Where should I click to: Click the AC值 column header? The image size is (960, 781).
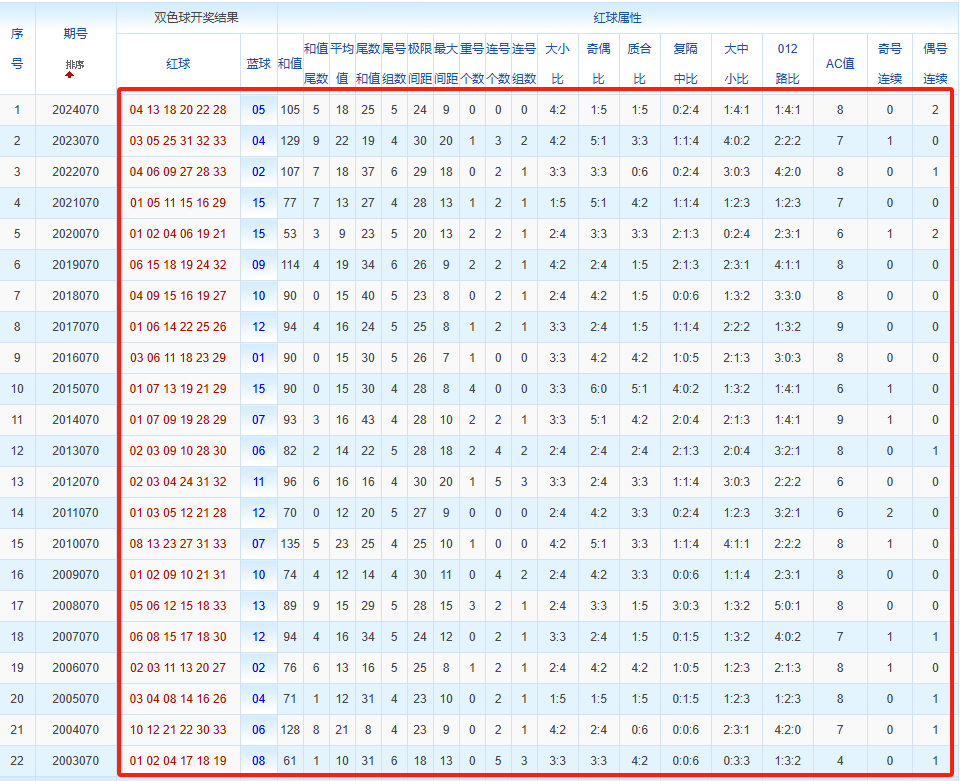(840, 64)
